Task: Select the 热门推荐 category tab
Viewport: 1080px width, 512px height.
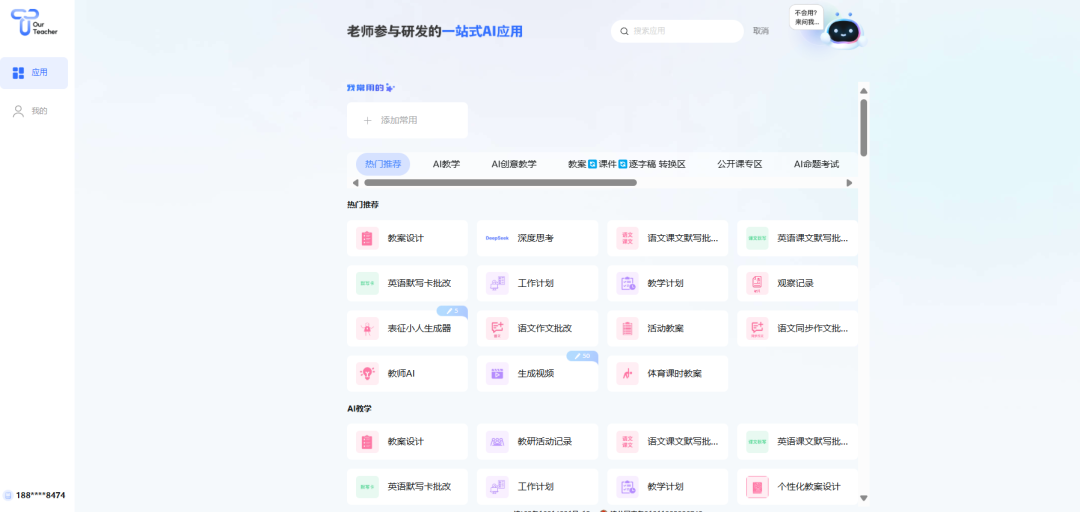Action: (x=383, y=164)
